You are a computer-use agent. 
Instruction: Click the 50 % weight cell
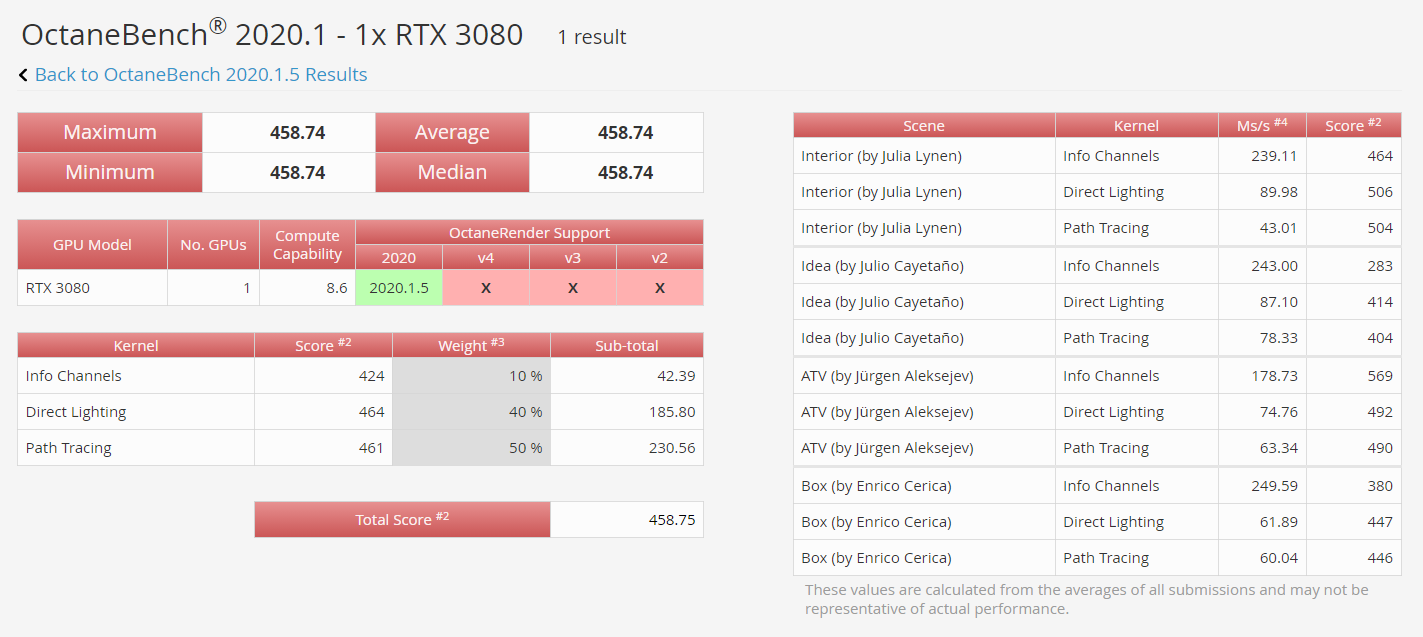click(x=471, y=448)
